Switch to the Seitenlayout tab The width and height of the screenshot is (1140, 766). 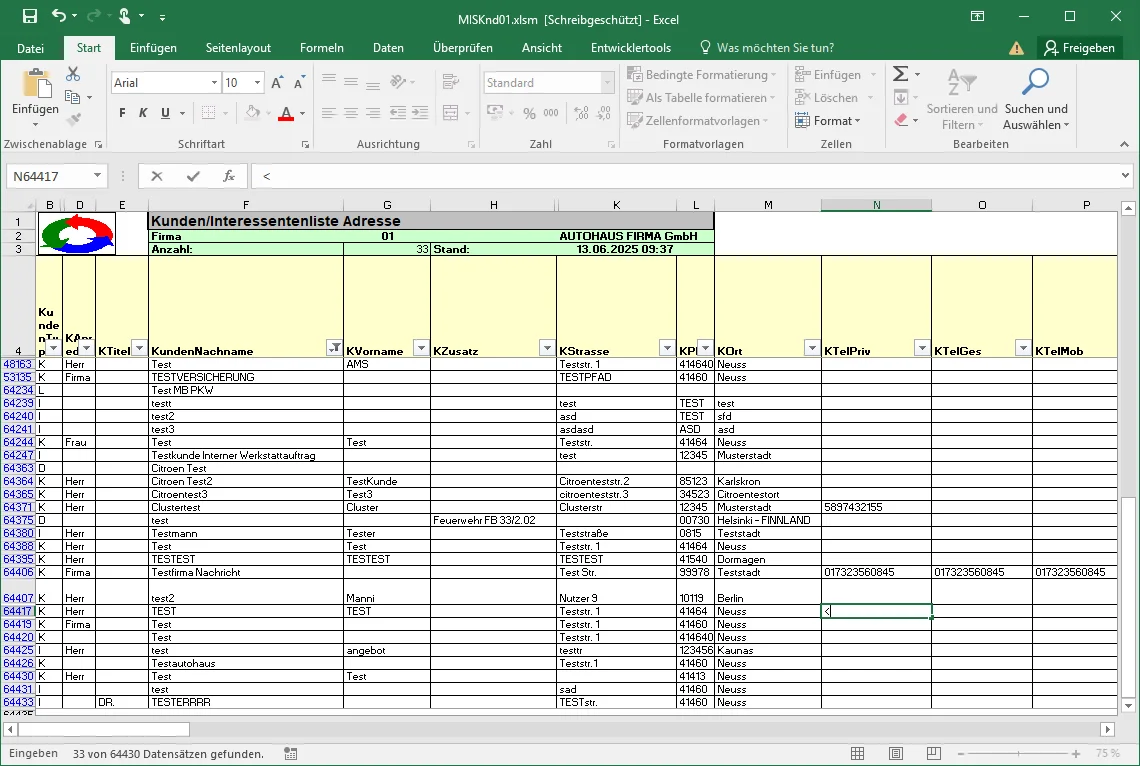pyautogui.click(x=238, y=48)
